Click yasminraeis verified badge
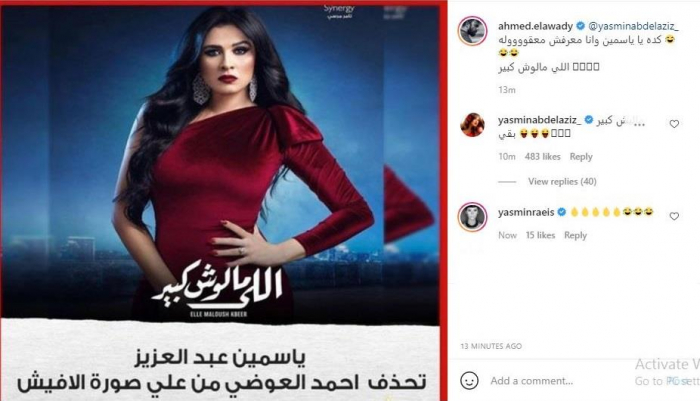700x401 pixels. point(562,212)
